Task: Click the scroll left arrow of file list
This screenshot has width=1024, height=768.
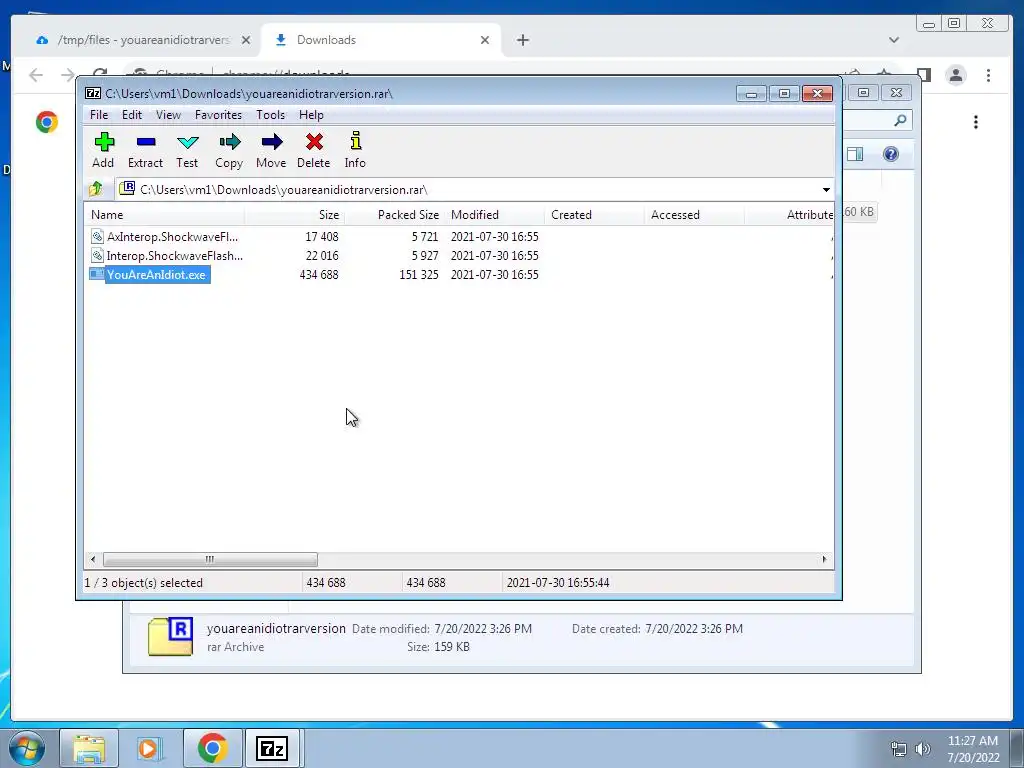Action: pyautogui.click(x=93, y=559)
